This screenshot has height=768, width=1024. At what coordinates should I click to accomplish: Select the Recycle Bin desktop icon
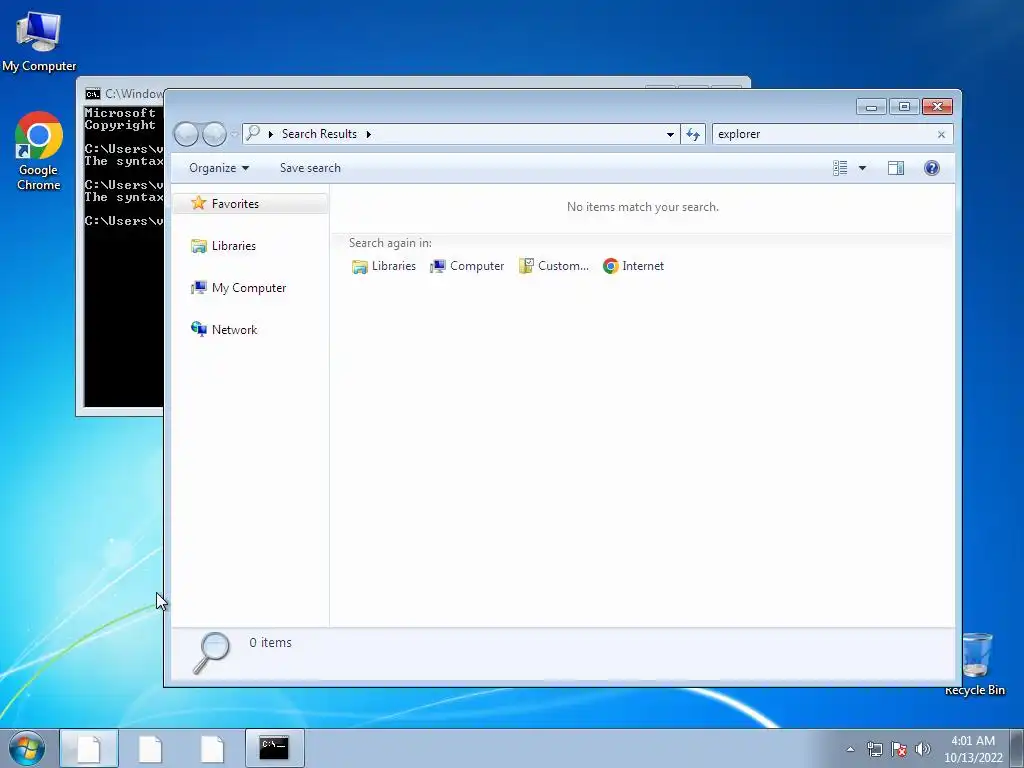coord(976,664)
